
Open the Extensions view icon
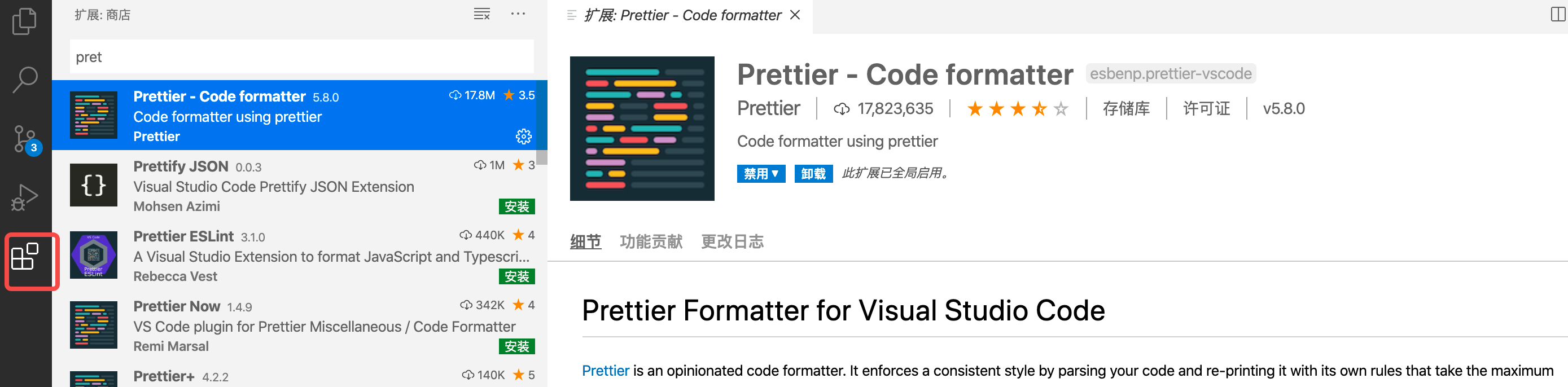point(25,256)
